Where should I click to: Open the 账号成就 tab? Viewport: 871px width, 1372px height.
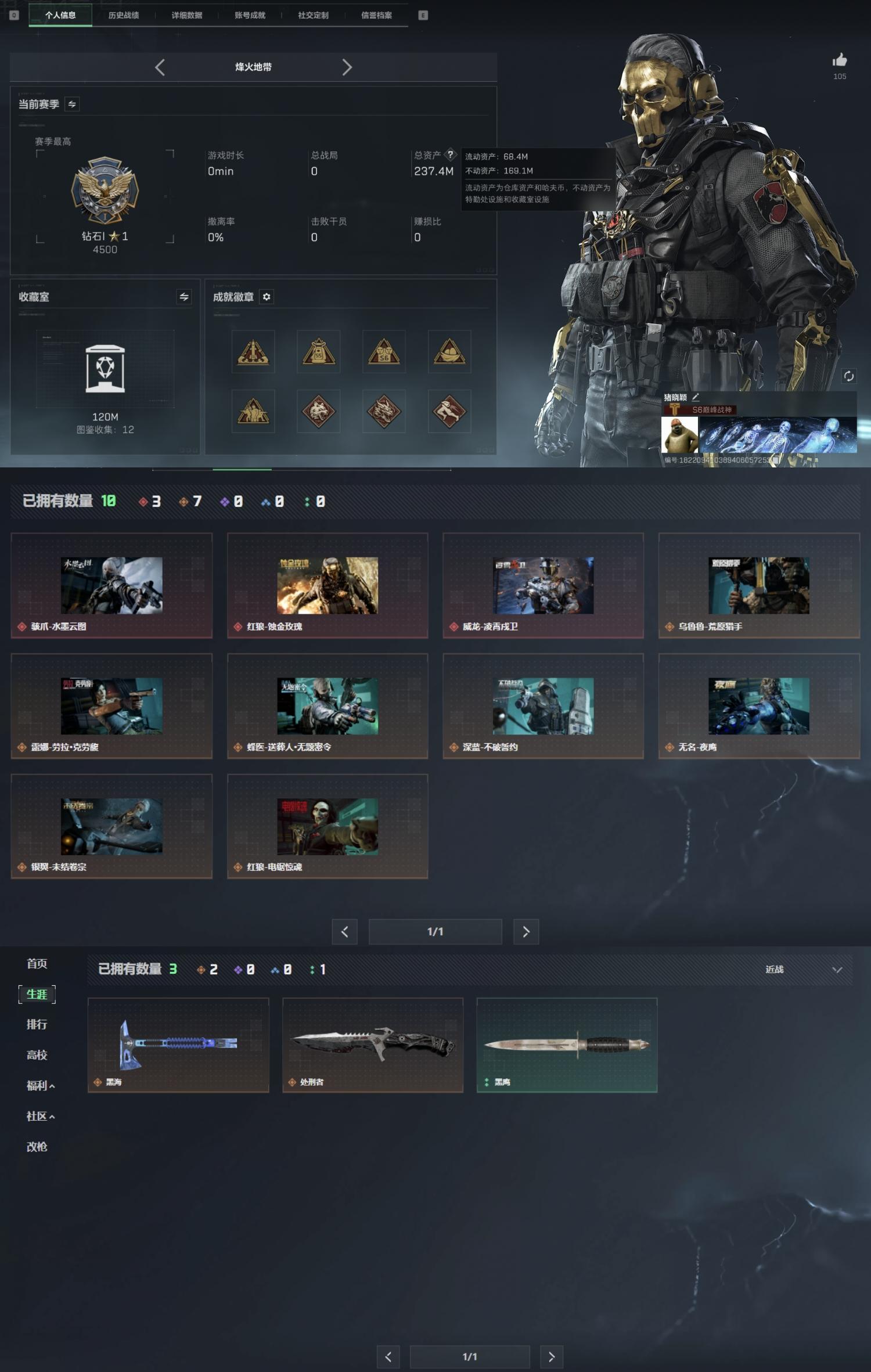click(x=250, y=15)
